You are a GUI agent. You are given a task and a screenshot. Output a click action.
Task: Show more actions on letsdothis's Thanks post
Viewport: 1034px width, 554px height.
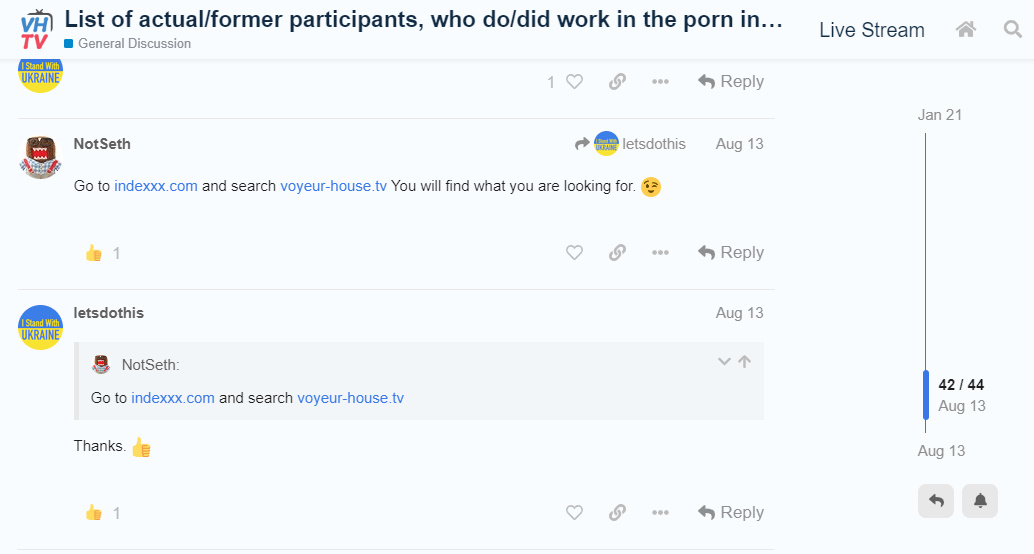pyautogui.click(x=660, y=513)
